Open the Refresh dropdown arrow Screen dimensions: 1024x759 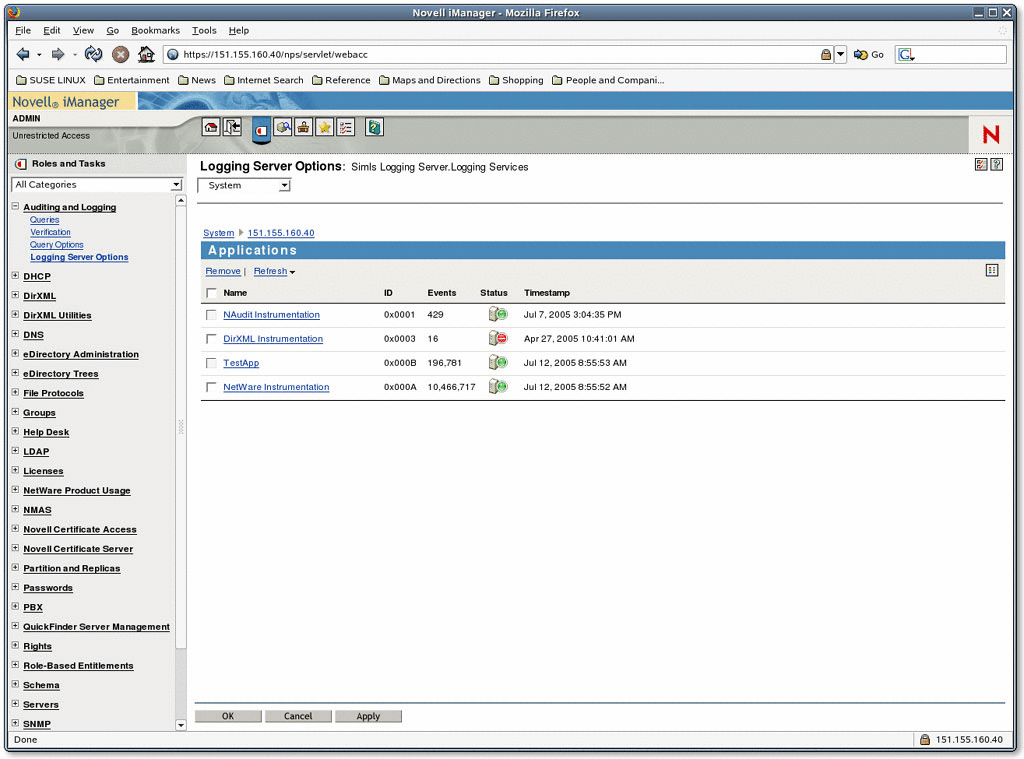[x=292, y=272]
